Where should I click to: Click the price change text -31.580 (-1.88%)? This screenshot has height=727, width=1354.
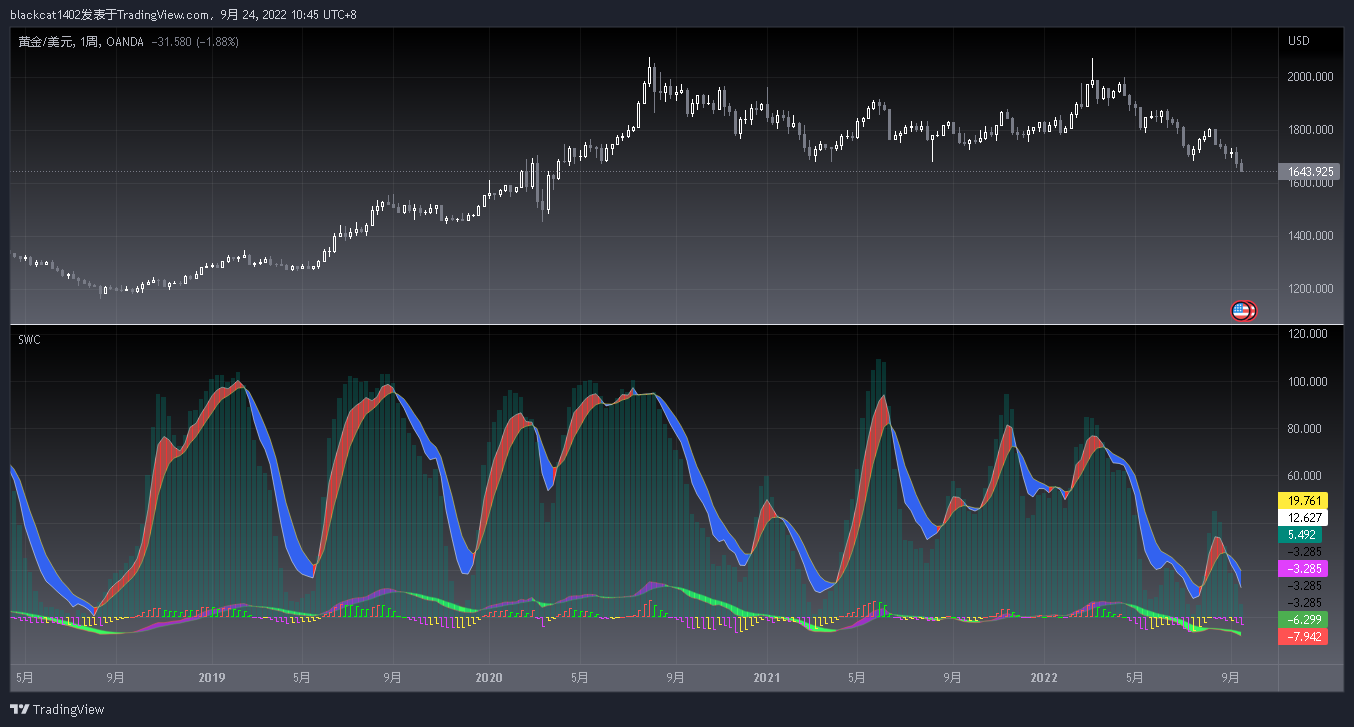[x=195, y=42]
